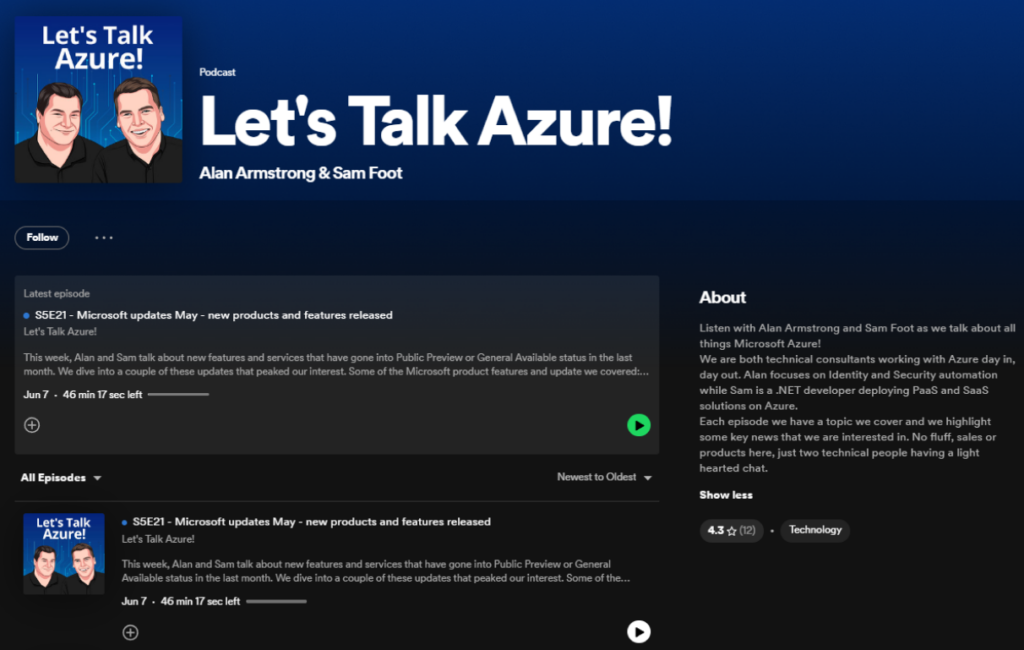Screen dimensions: 1024x650
Task: Open the S5E21 title in Latest episode card
Action: point(213,315)
